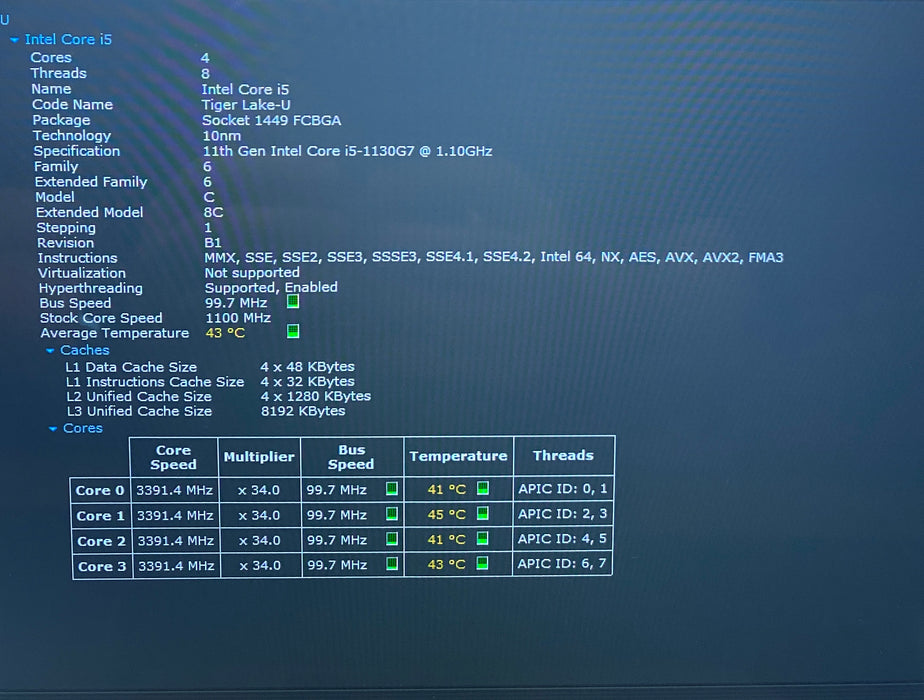The height and width of the screenshot is (700, 924).
Task: Select the Multiplier column header
Action: point(259,457)
